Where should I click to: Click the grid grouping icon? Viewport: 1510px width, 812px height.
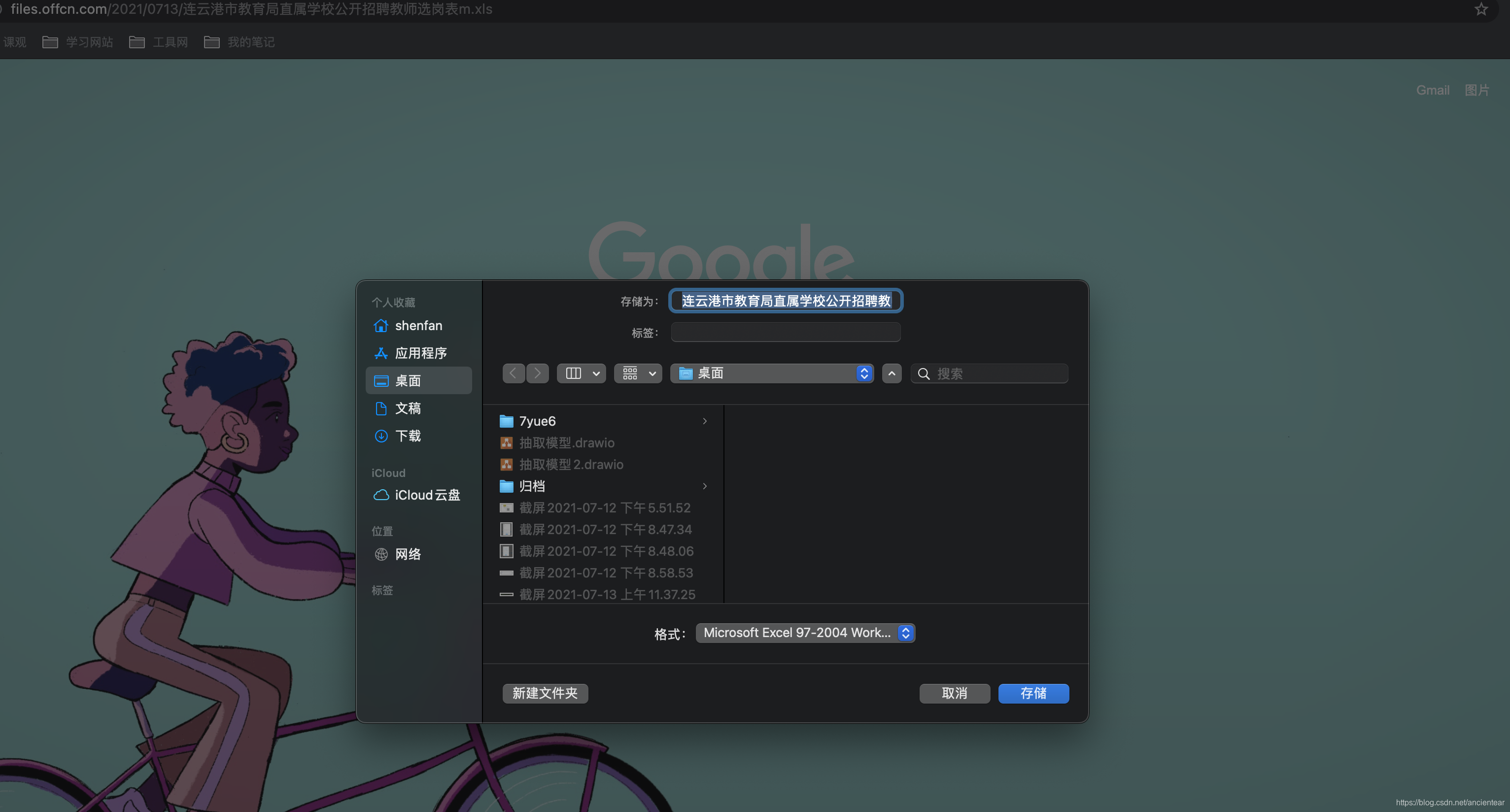pos(630,373)
